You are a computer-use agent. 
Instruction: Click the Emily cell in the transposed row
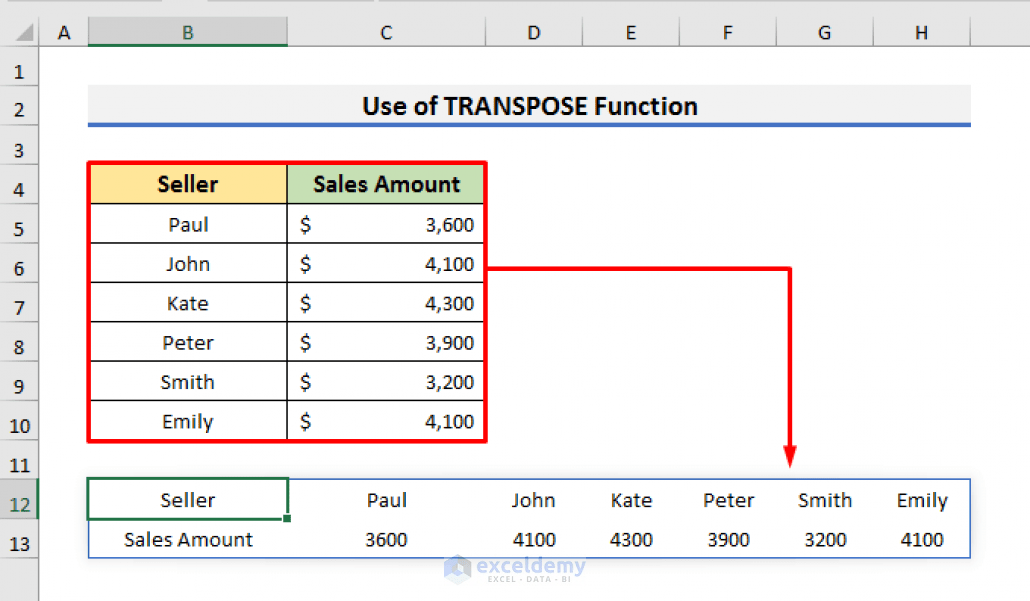click(920, 499)
